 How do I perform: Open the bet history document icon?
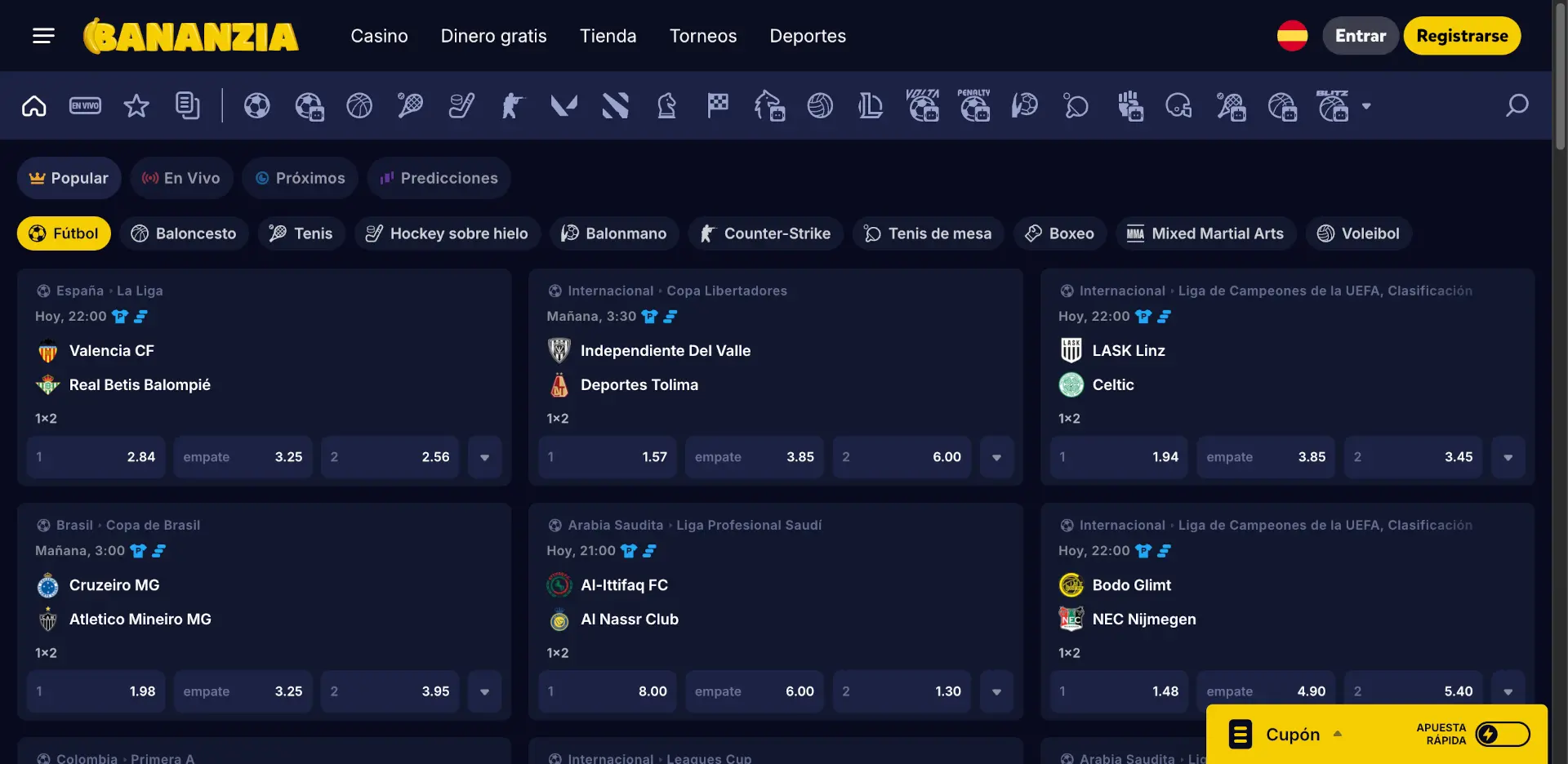(187, 105)
